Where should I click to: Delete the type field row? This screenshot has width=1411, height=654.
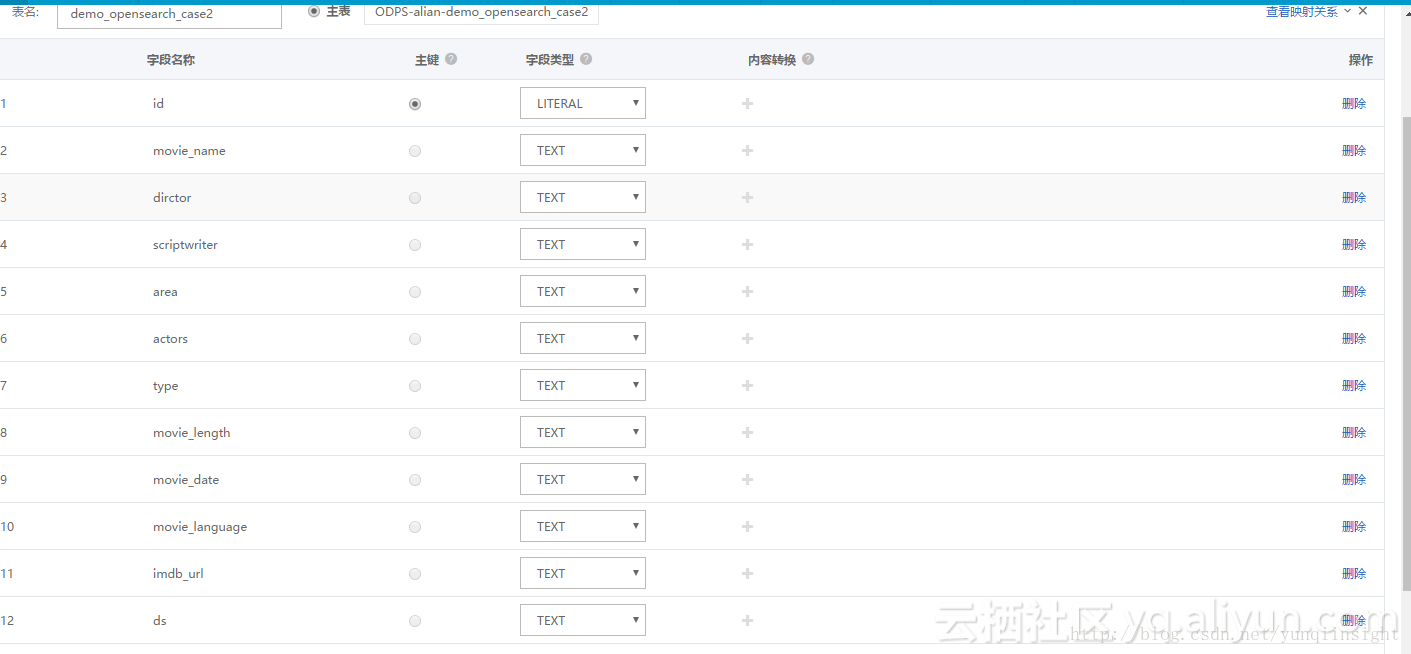coord(1354,386)
